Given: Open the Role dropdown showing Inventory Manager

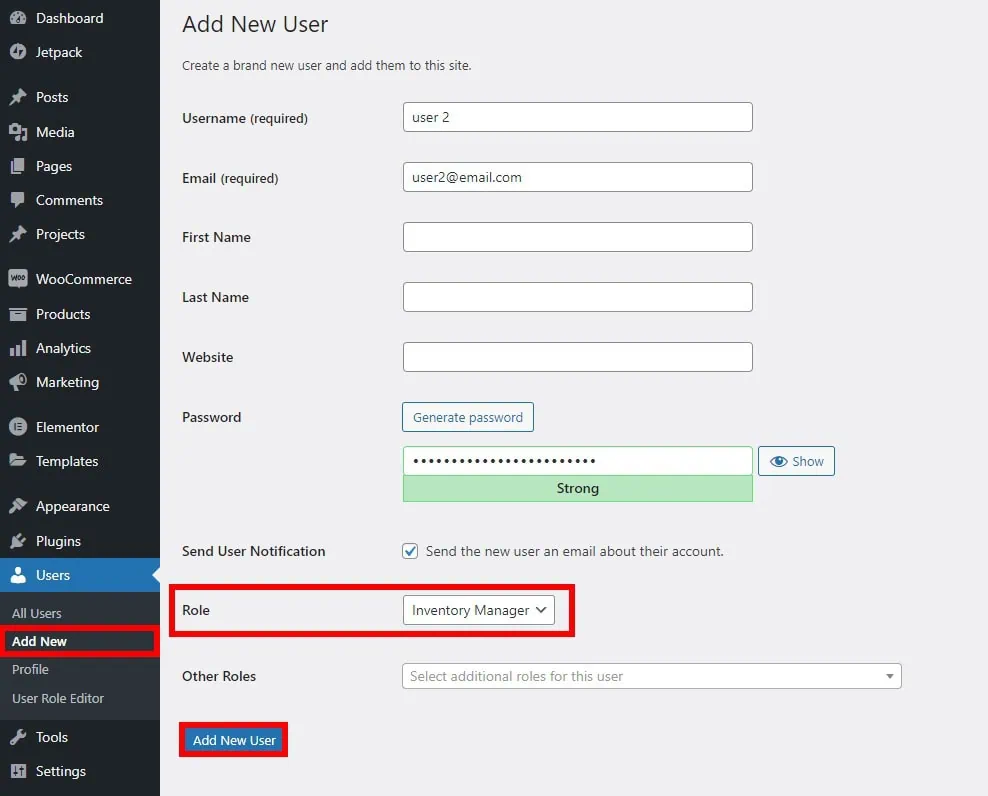Looking at the screenshot, I should 479,610.
